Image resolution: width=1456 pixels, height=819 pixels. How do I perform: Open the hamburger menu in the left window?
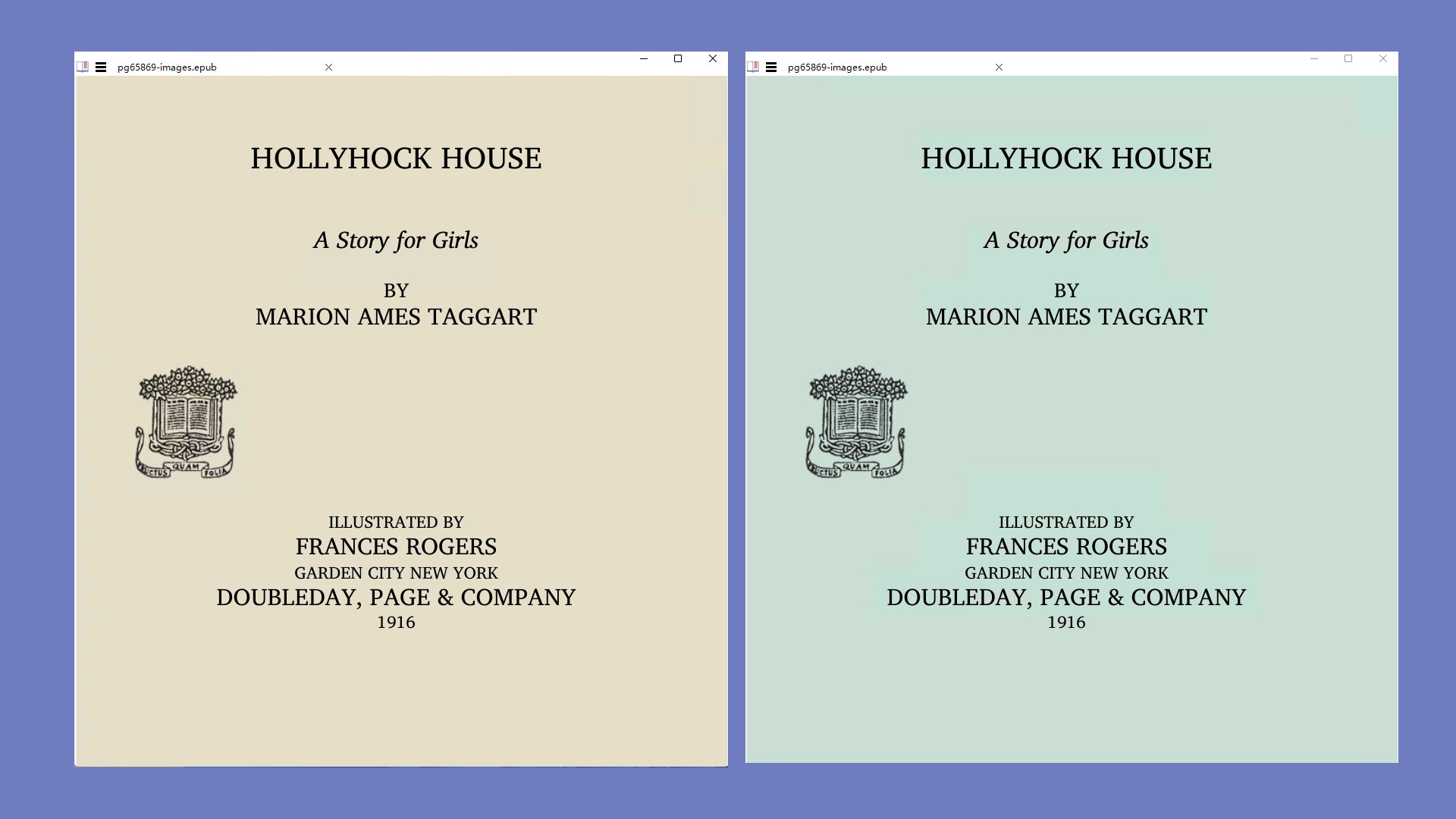point(101,67)
